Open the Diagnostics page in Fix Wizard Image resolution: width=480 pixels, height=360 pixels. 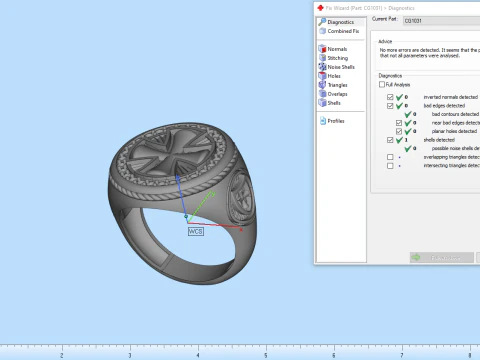pos(340,22)
